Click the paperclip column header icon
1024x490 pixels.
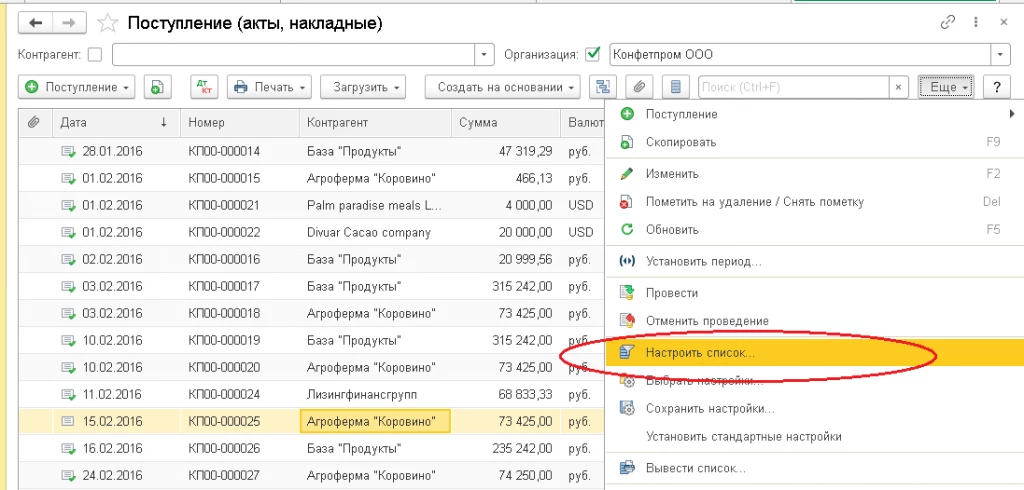pyautogui.click(x=35, y=122)
